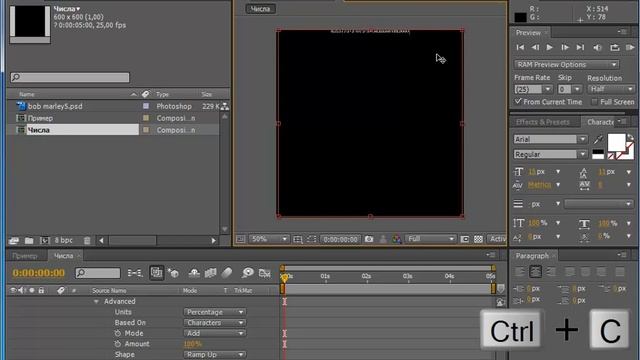The width and height of the screenshot is (640, 360).
Task: Switch to Пример timeline tab
Action: point(24,256)
